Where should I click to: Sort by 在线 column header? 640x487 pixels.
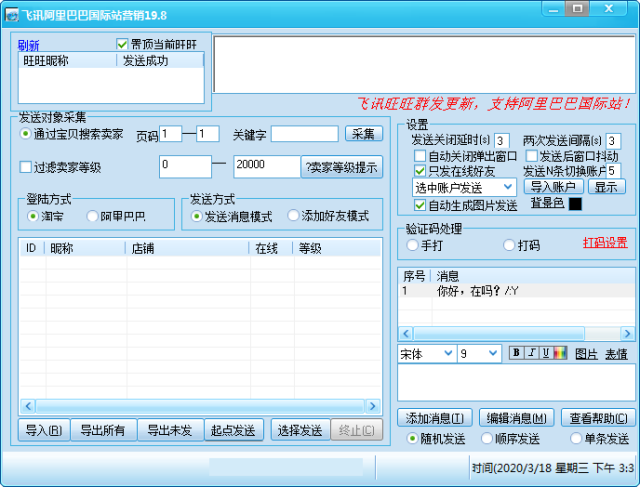[271, 248]
